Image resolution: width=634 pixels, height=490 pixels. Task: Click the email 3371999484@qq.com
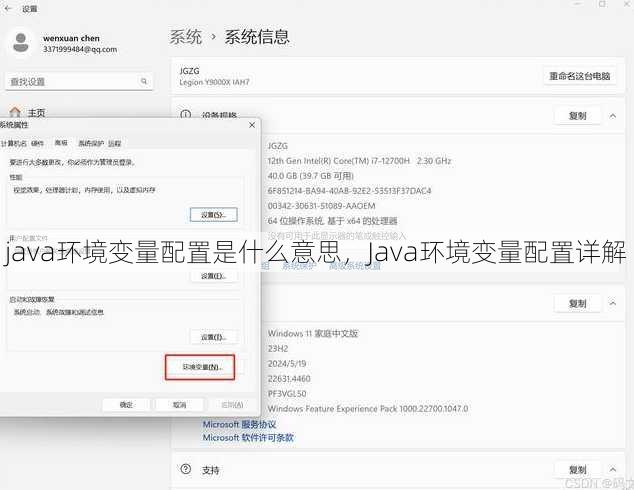click(x=80, y=49)
